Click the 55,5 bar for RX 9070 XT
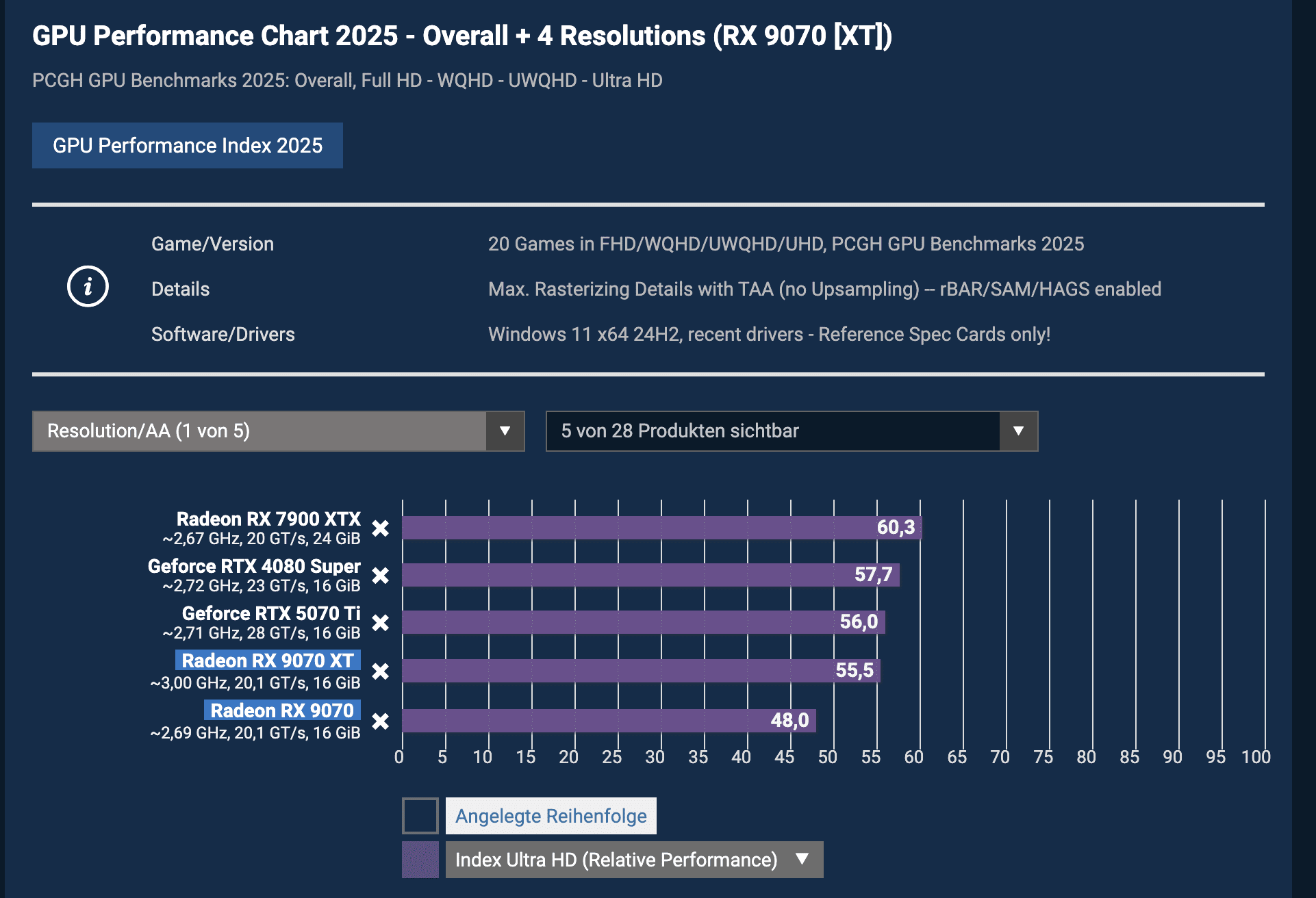Screen dimensions: 1316x898 [642, 671]
